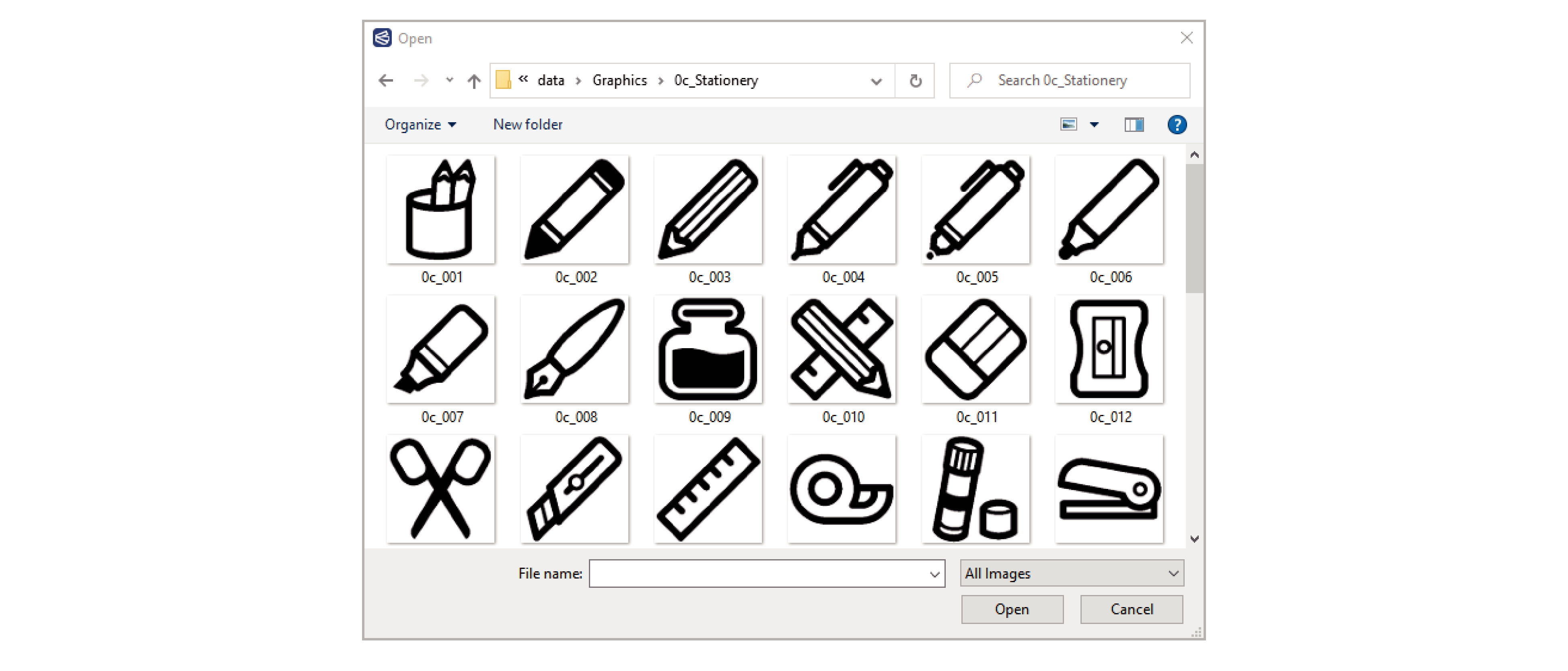Click 0c_Stationery in the address path
This screenshot has width=1568, height=671.
coord(716,80)
